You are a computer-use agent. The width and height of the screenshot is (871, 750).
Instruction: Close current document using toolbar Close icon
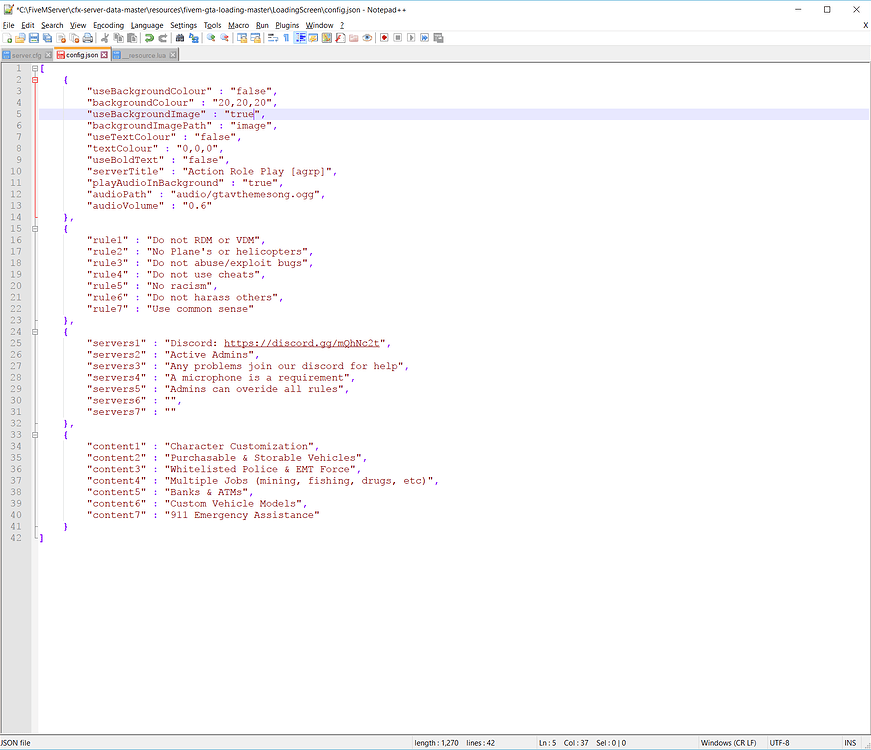click(x=61, y=38)
